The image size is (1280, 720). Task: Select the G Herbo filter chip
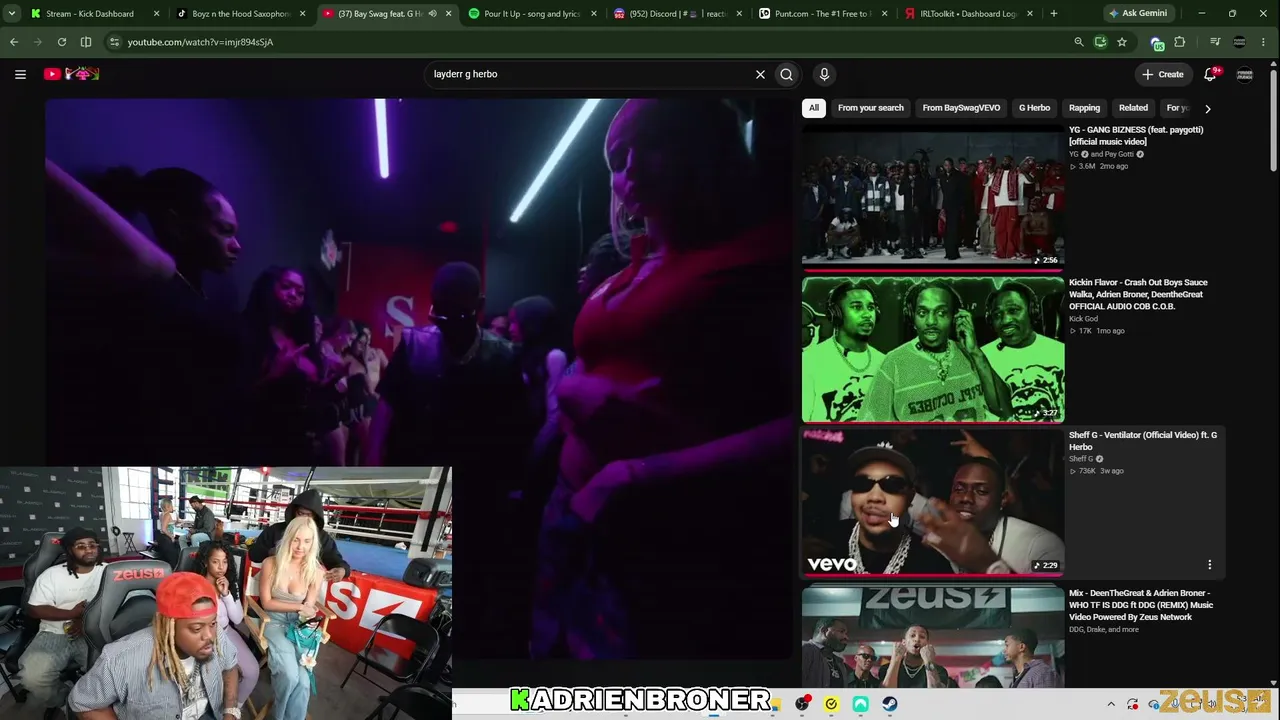pos(1034,108)
